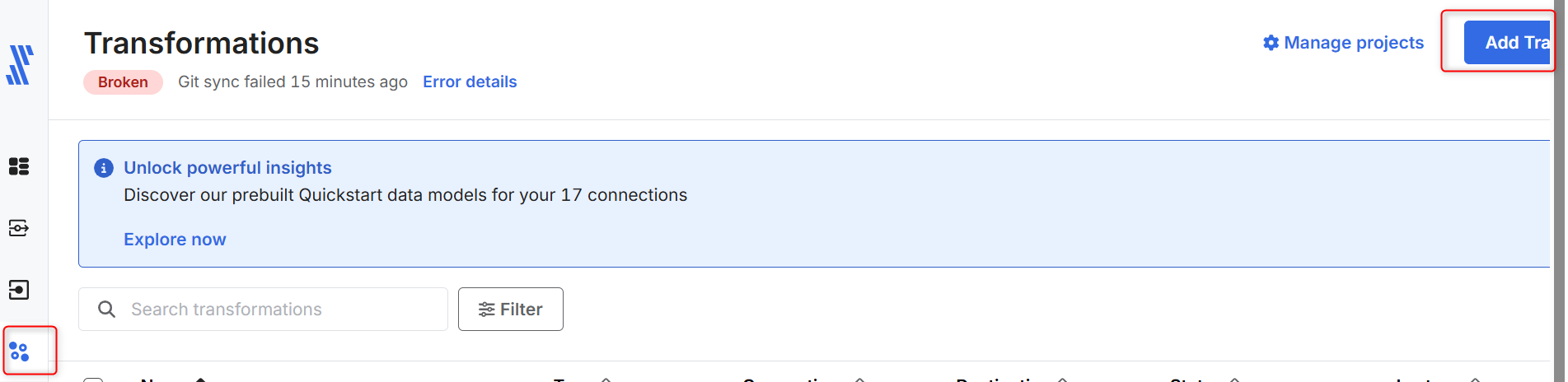Sort the table by the Status column
The height and width of the screenshot is (382, 1568).
pyautogui.click(x=1193, y=380)
